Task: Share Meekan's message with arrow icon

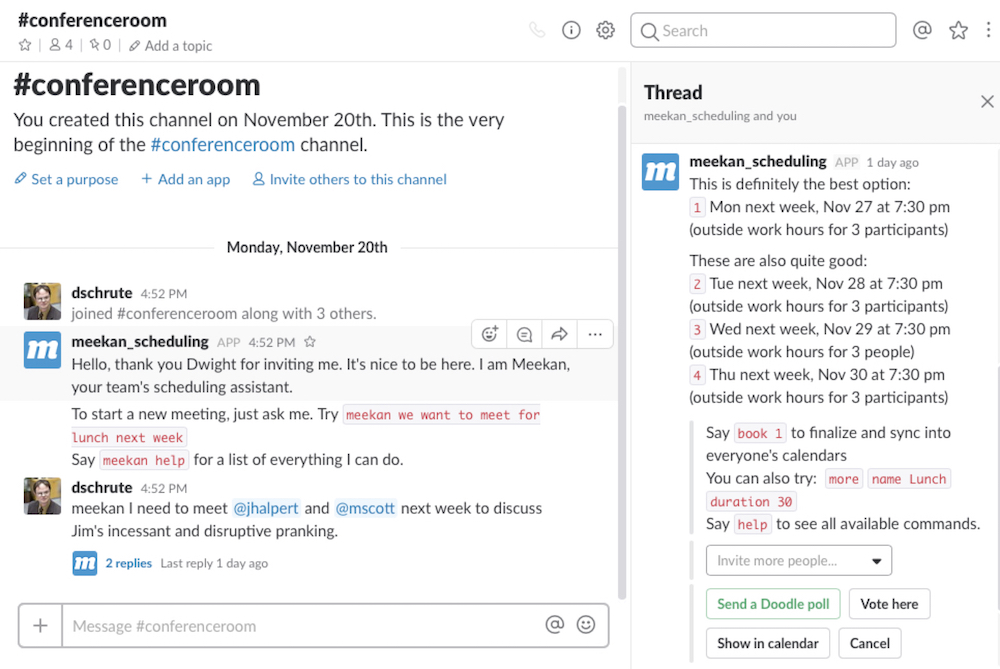Action: 559,334
